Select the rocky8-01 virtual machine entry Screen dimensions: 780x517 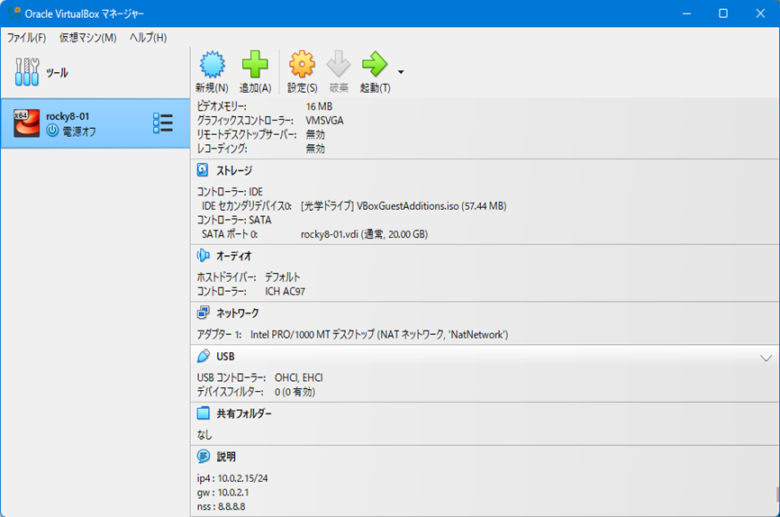(x=95, y=123)
